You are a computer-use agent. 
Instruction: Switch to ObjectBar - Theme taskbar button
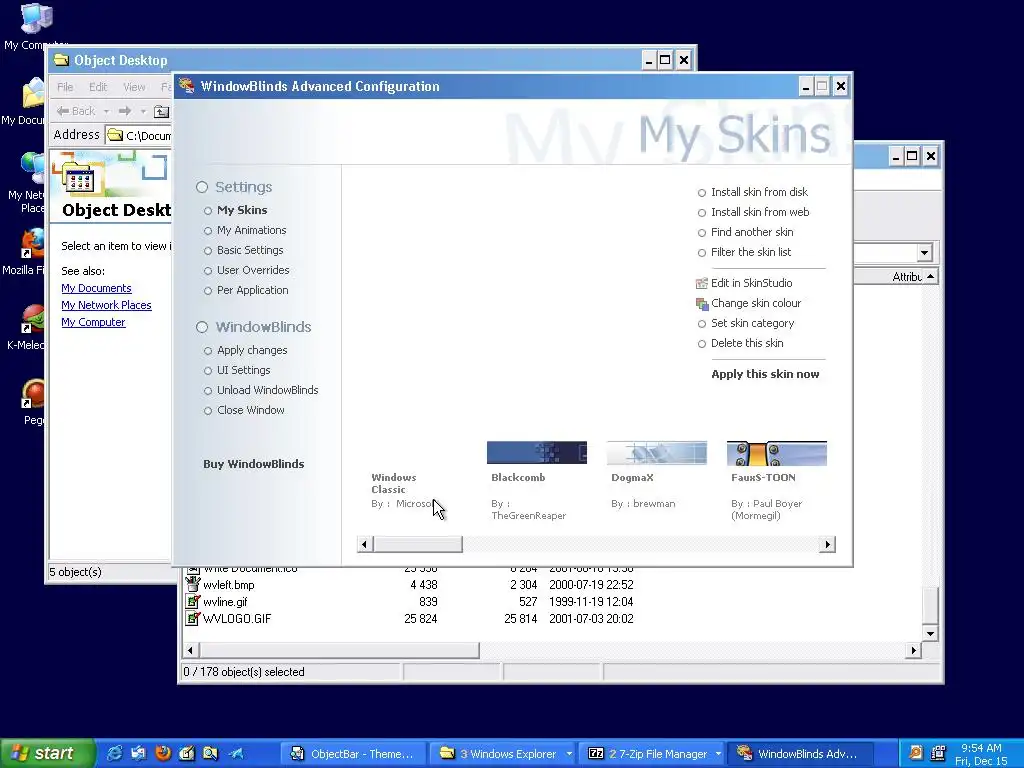coord(355,754)
